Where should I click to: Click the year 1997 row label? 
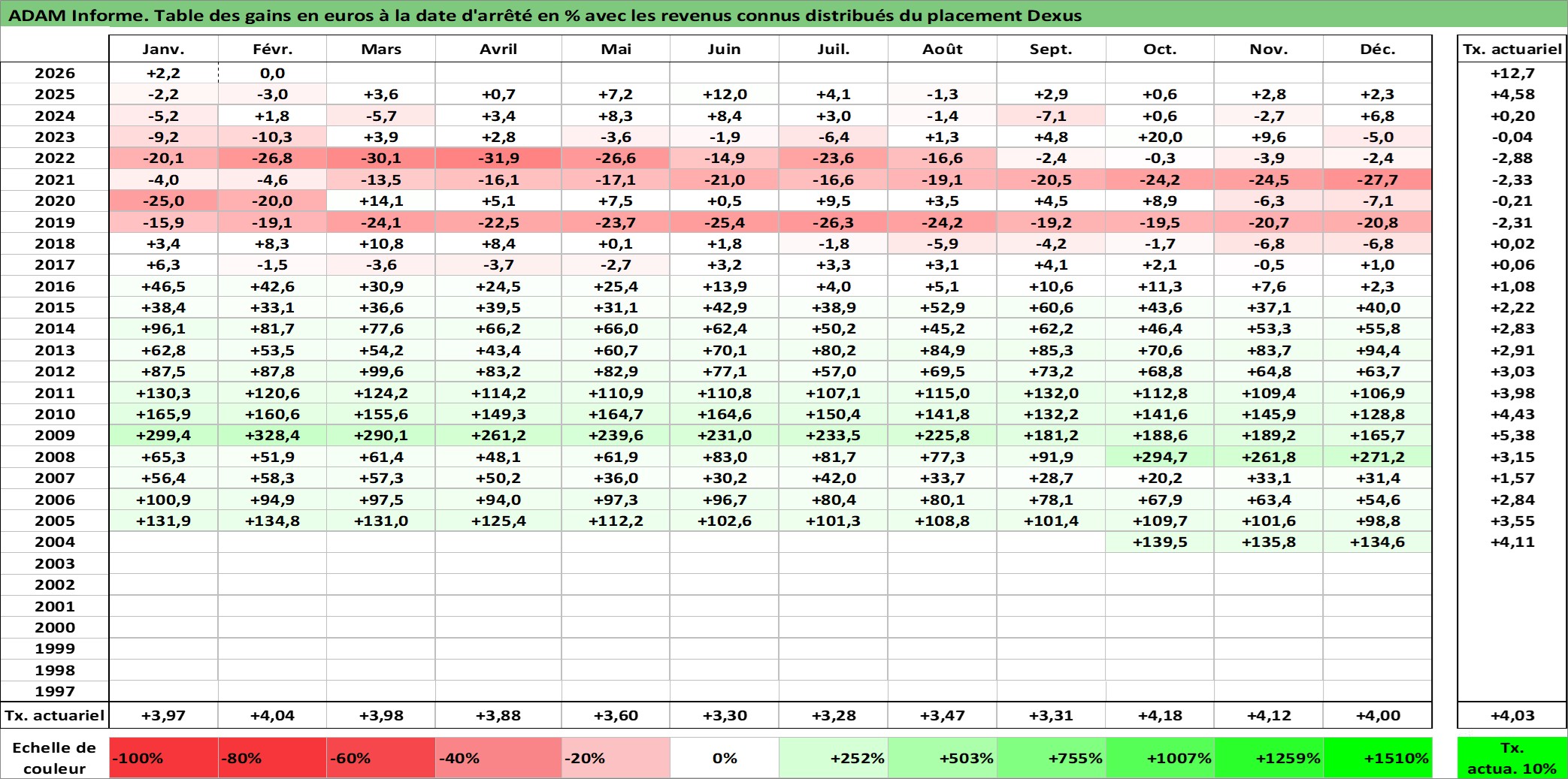(x=55, y=691)
